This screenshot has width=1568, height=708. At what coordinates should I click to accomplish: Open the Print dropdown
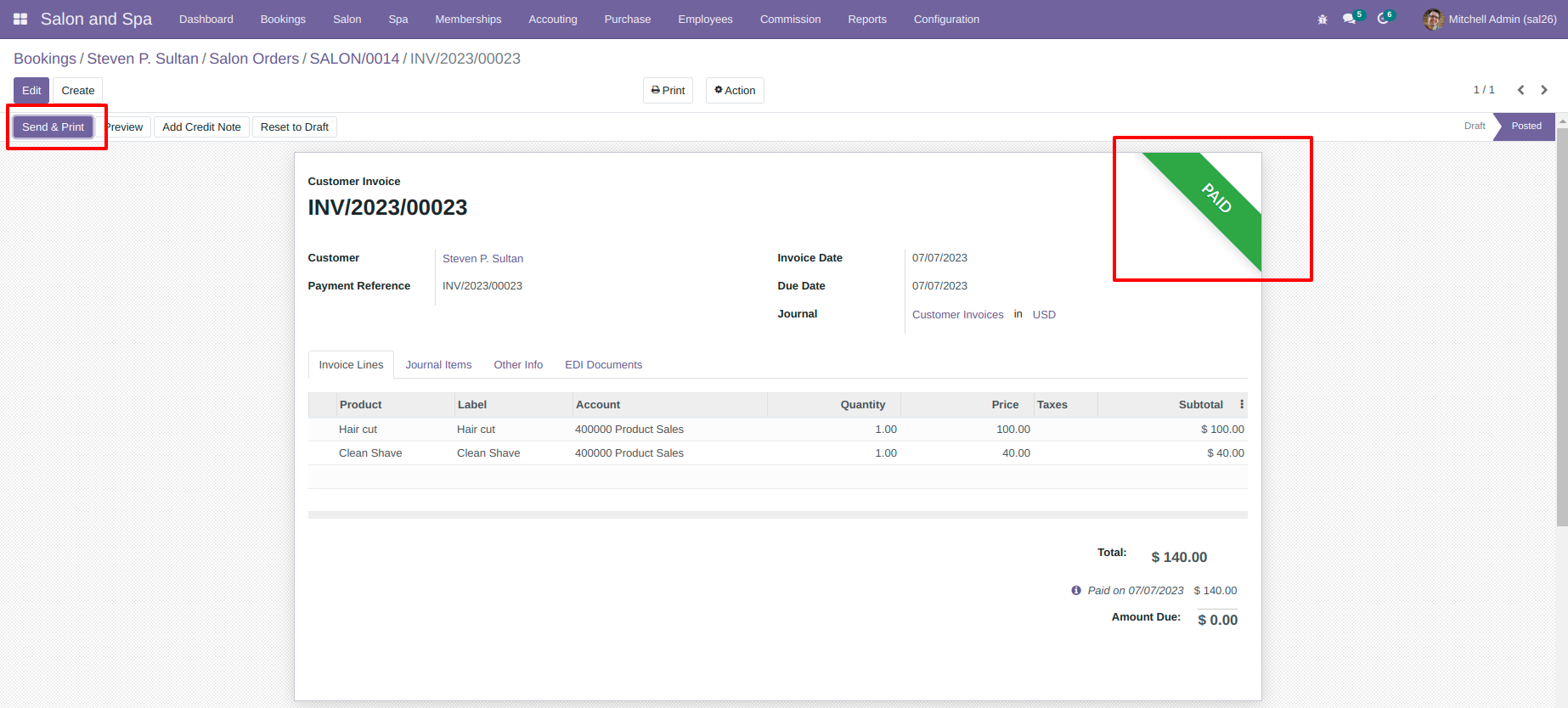668,90
